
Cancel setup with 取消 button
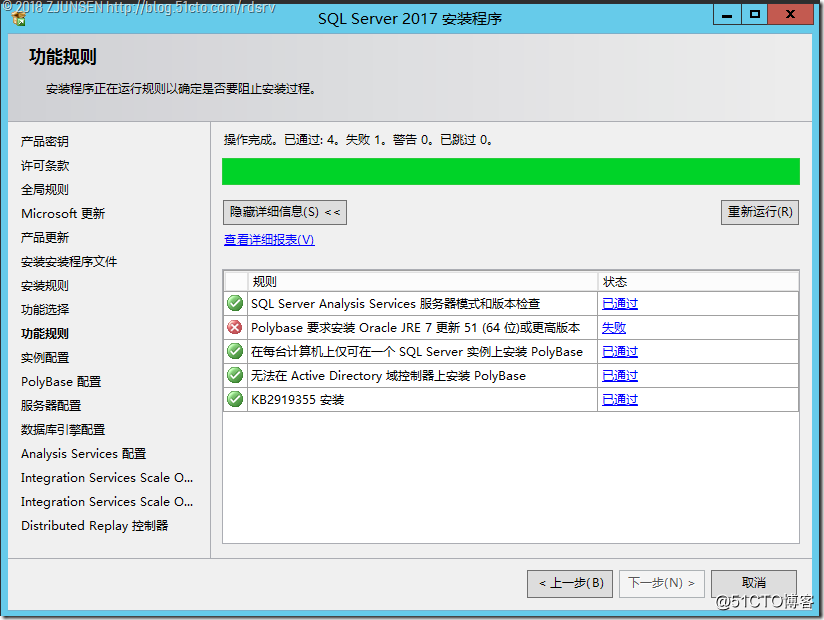(754, 583)
